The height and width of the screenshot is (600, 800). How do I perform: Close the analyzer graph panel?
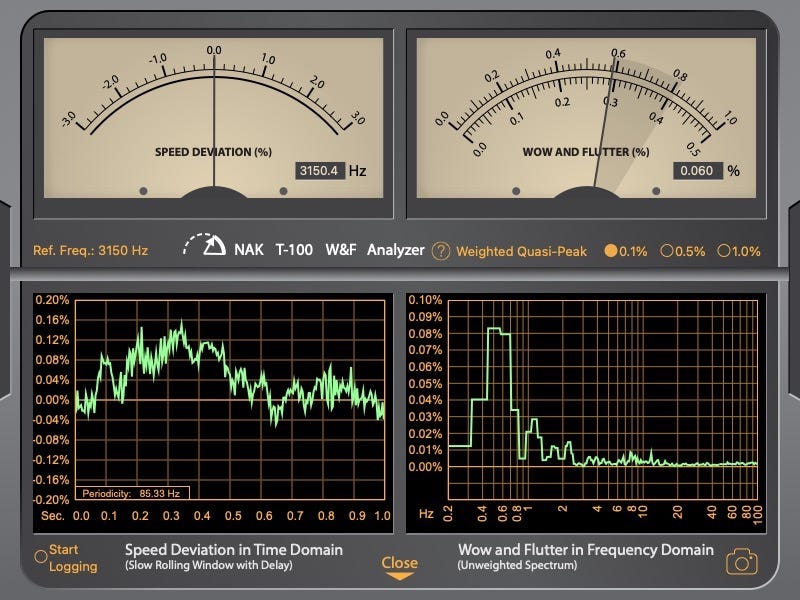pos(399,562)
